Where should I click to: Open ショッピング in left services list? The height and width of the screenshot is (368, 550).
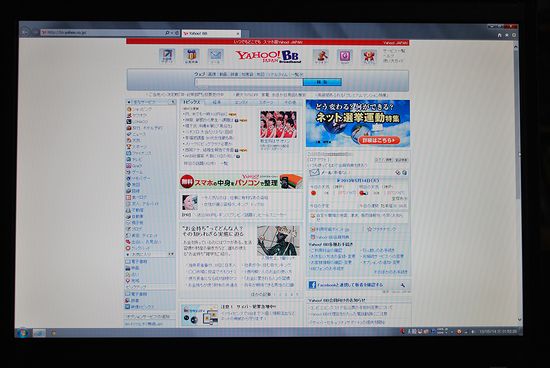tap(140, 109)
